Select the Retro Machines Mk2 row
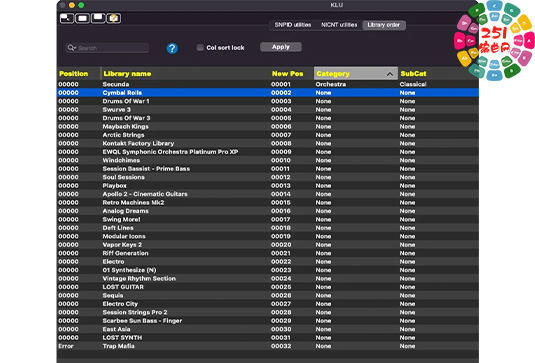535x363 pixels. coord(268,203)
